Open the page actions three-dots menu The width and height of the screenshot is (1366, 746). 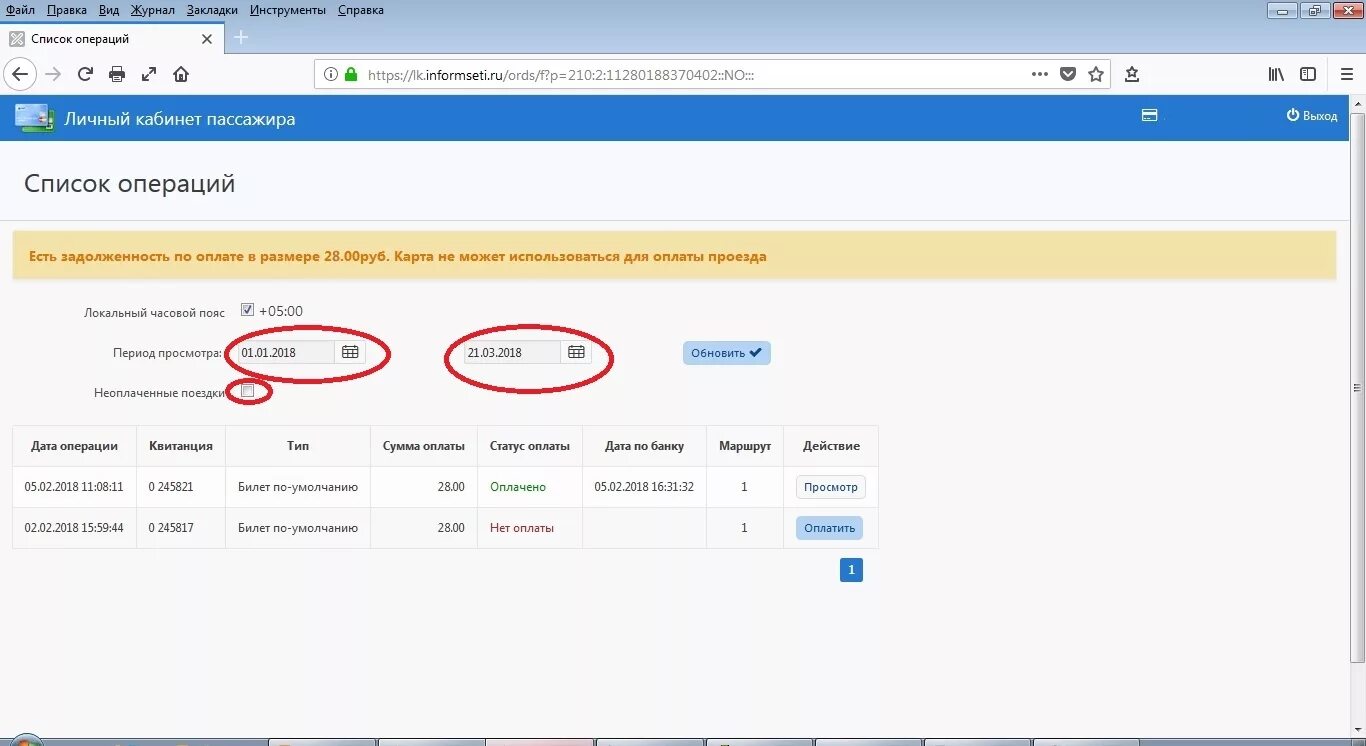(1040, 74)
